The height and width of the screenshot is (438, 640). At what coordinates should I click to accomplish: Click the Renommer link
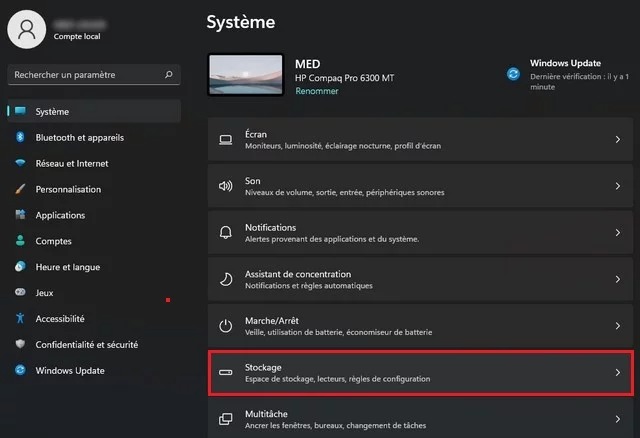(316, 91)
